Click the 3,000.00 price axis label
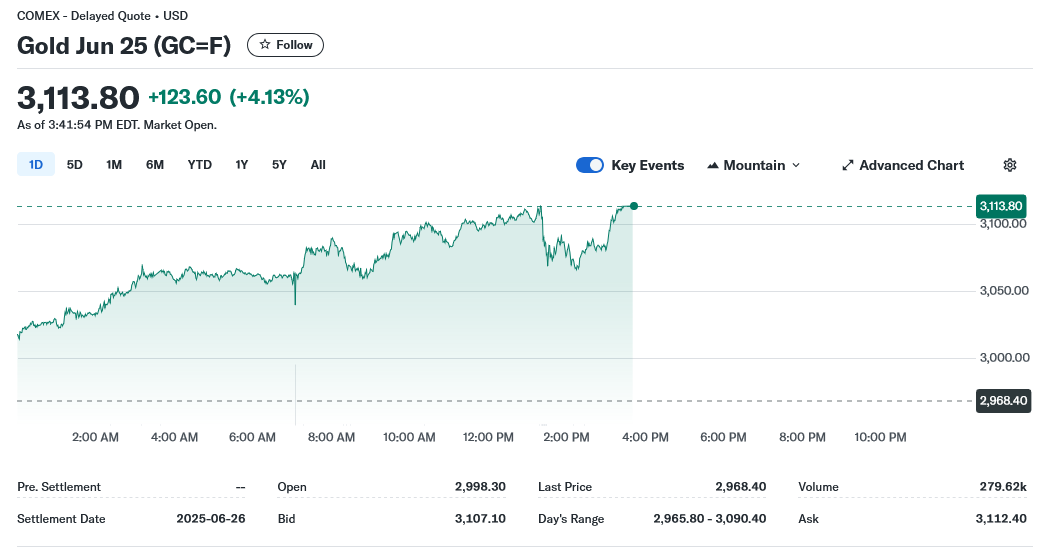Image resolution: width=1057 pixels, height=552 pixels. pyautogui.click(x=1004, y=357)
